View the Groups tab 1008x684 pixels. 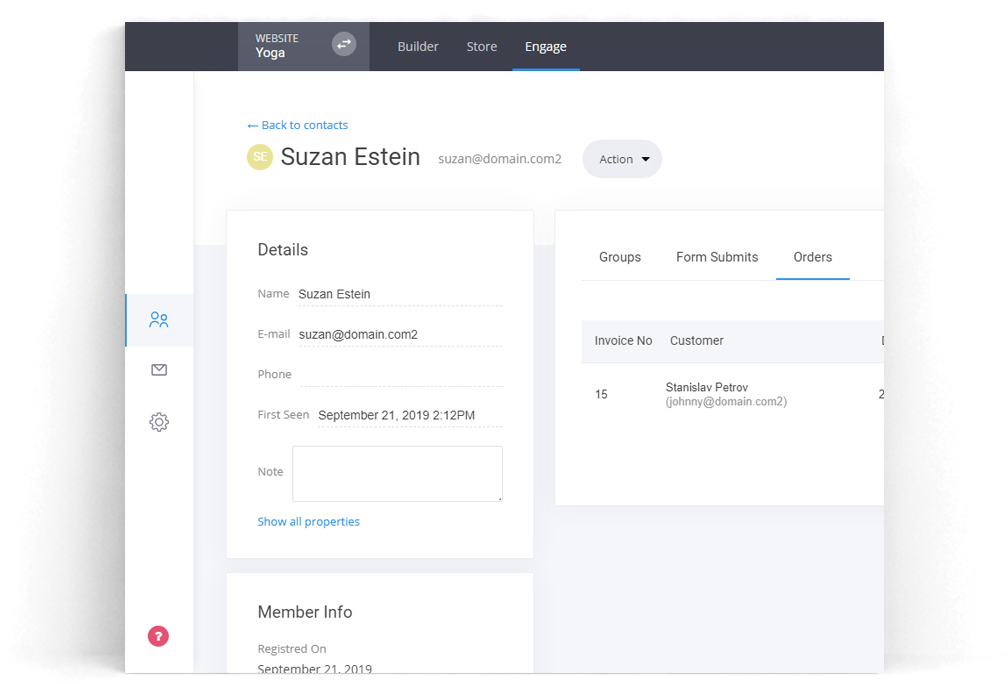point(619,257)
